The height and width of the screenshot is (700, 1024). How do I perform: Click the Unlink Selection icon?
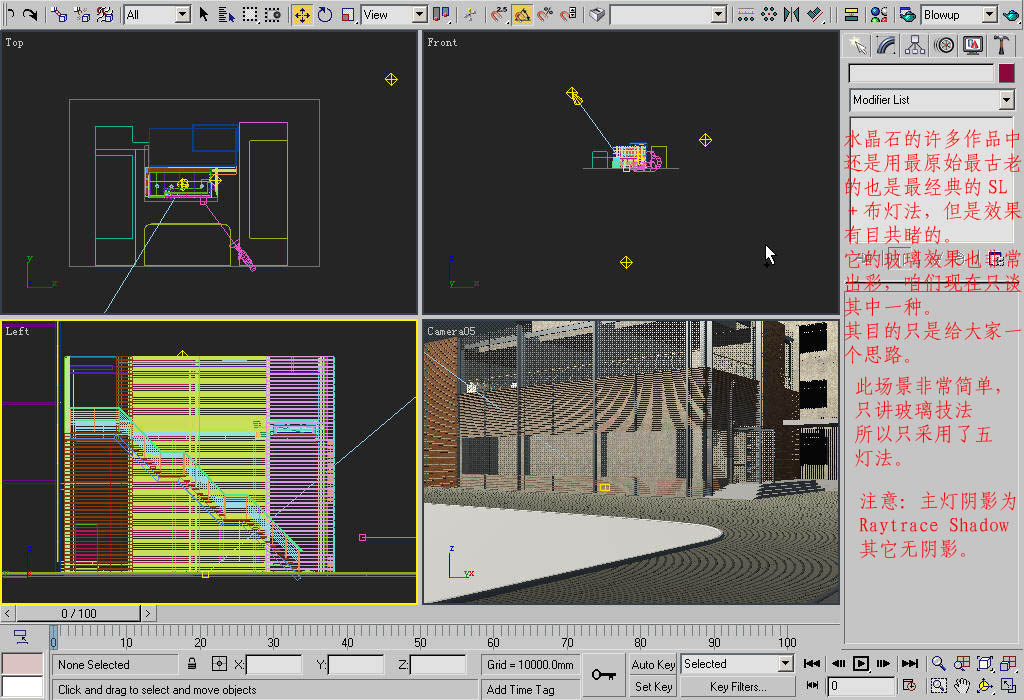pos(82,14)
